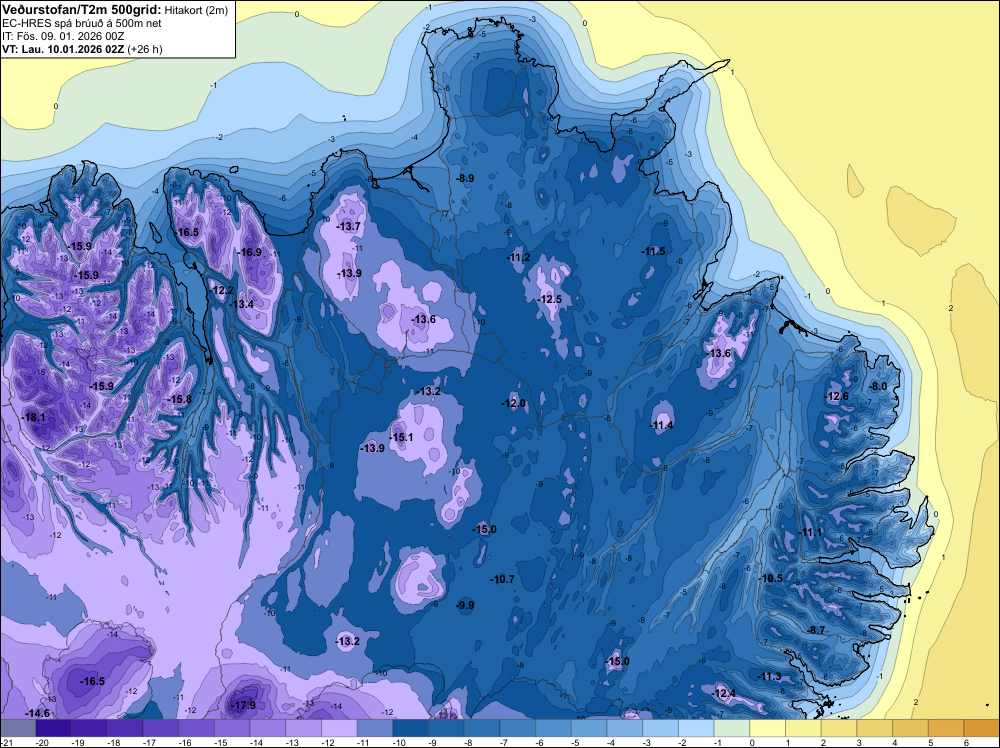The height and width of the screenshot is (748, 1000).
Task: Select the -13.4 temperature value
Action: (x=242, y=304)
